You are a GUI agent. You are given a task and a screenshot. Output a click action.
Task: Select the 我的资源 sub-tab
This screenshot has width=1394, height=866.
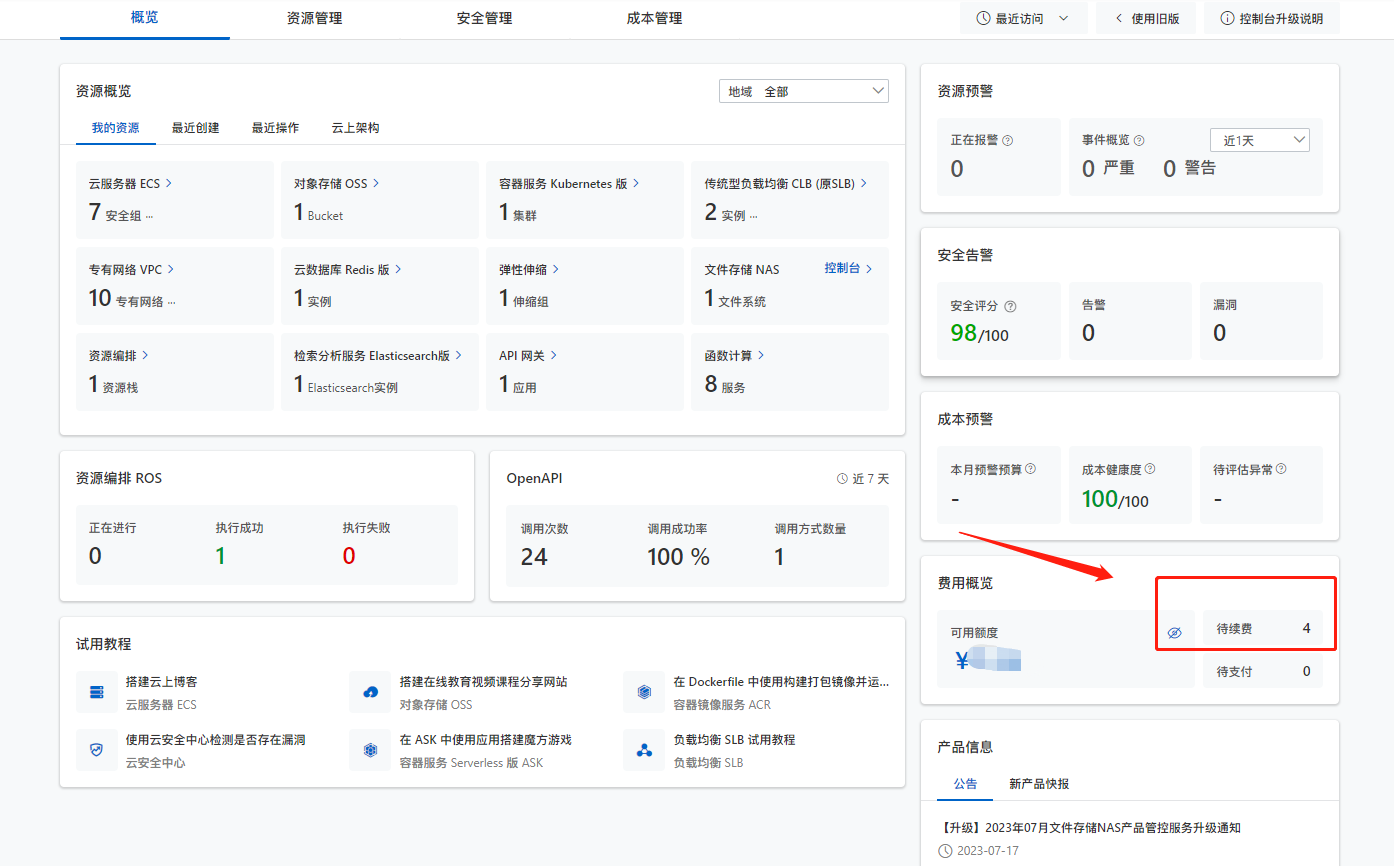pyautogui.click(x=116, y=128)
